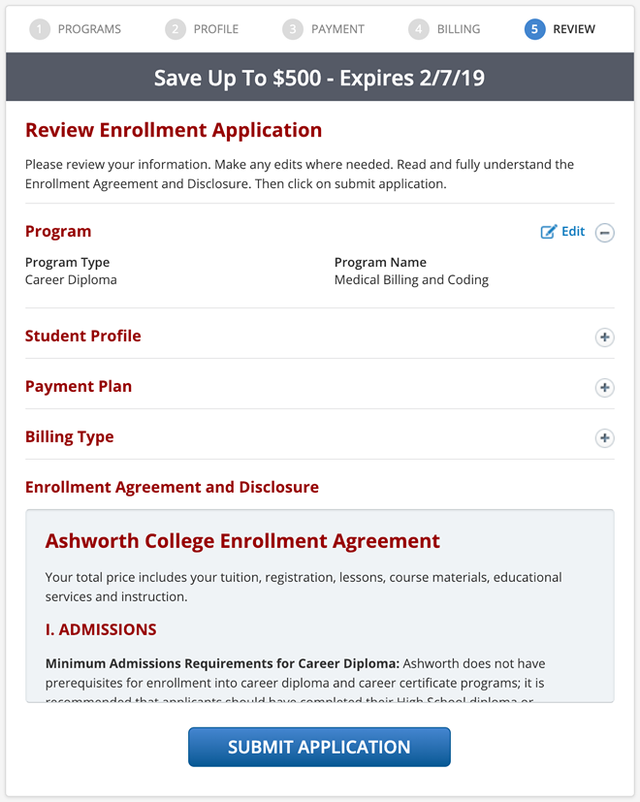Collapse the Program section with minus icon

coord(605,233)
